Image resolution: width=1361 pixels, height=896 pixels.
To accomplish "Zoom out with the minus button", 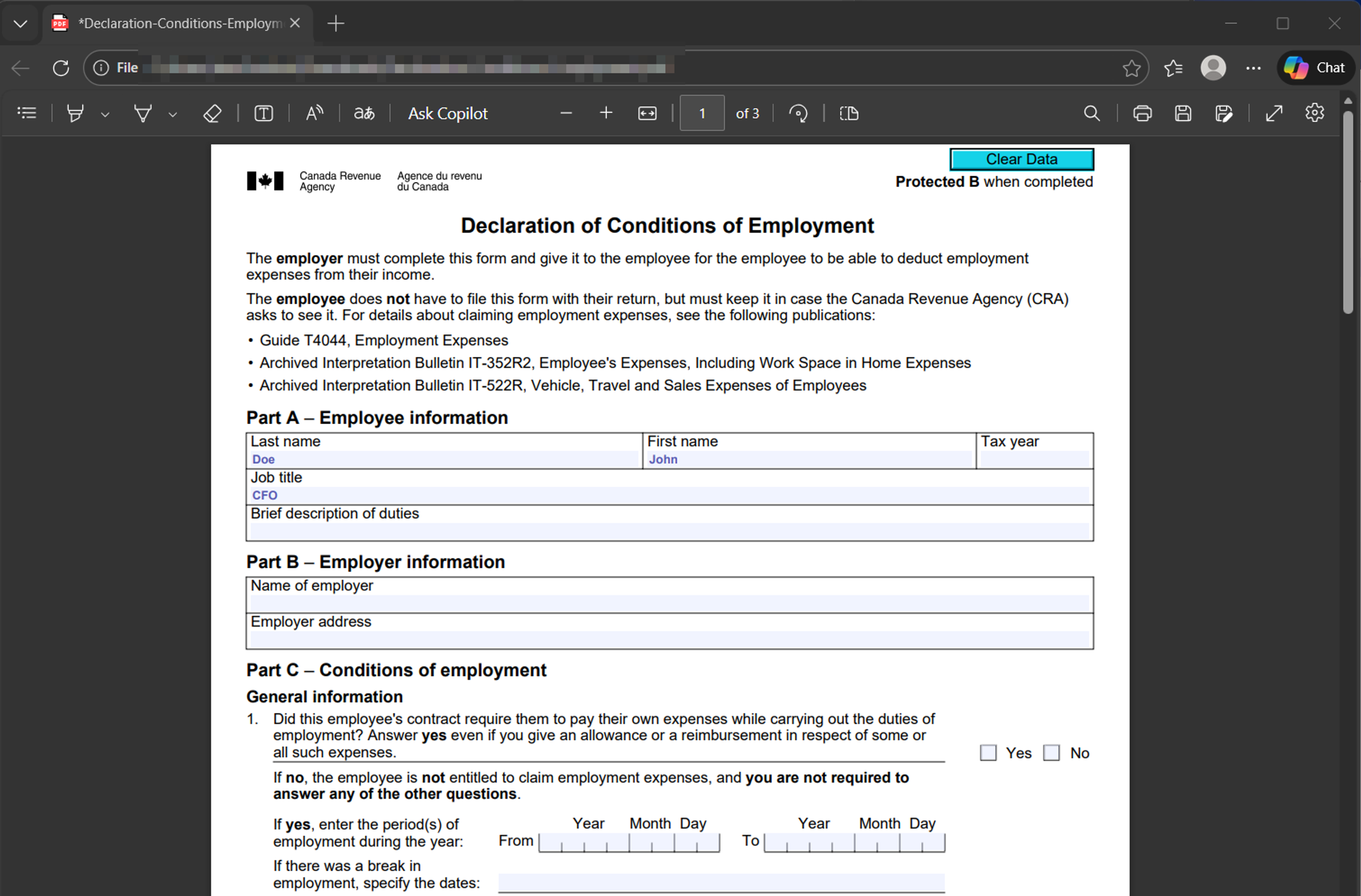I will 566,113.
